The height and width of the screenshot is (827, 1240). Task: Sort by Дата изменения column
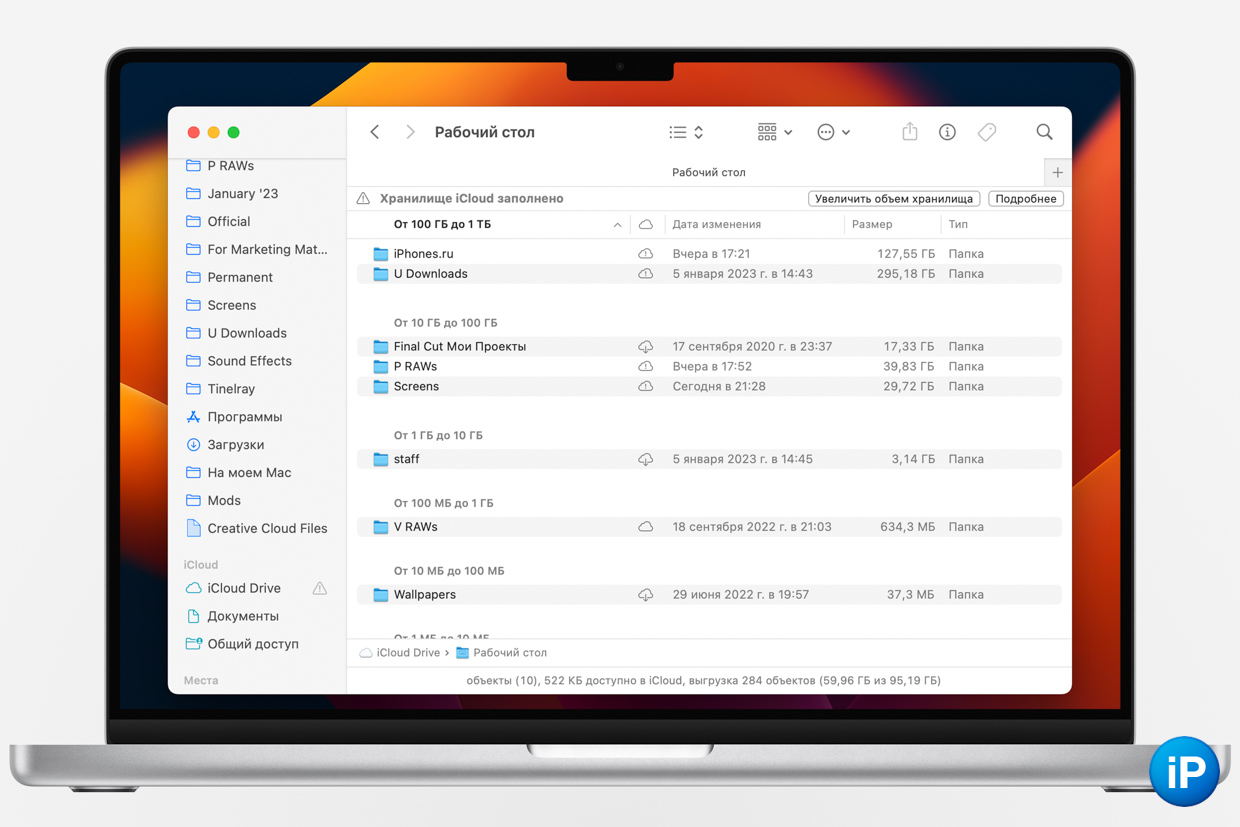716,225
